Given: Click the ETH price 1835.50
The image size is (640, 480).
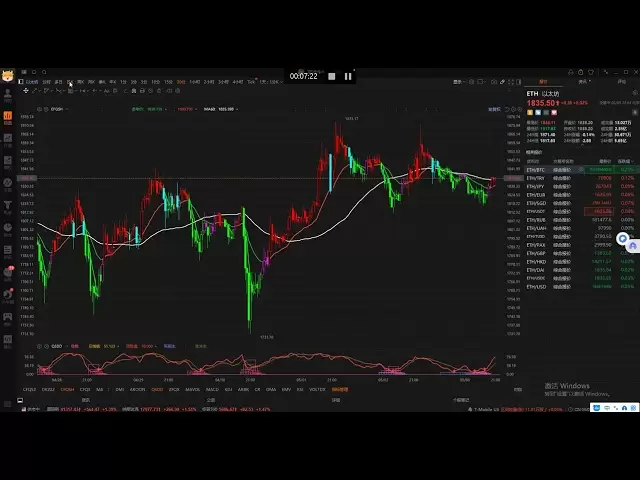Looking at the screenshot, I should click(541, 103).
